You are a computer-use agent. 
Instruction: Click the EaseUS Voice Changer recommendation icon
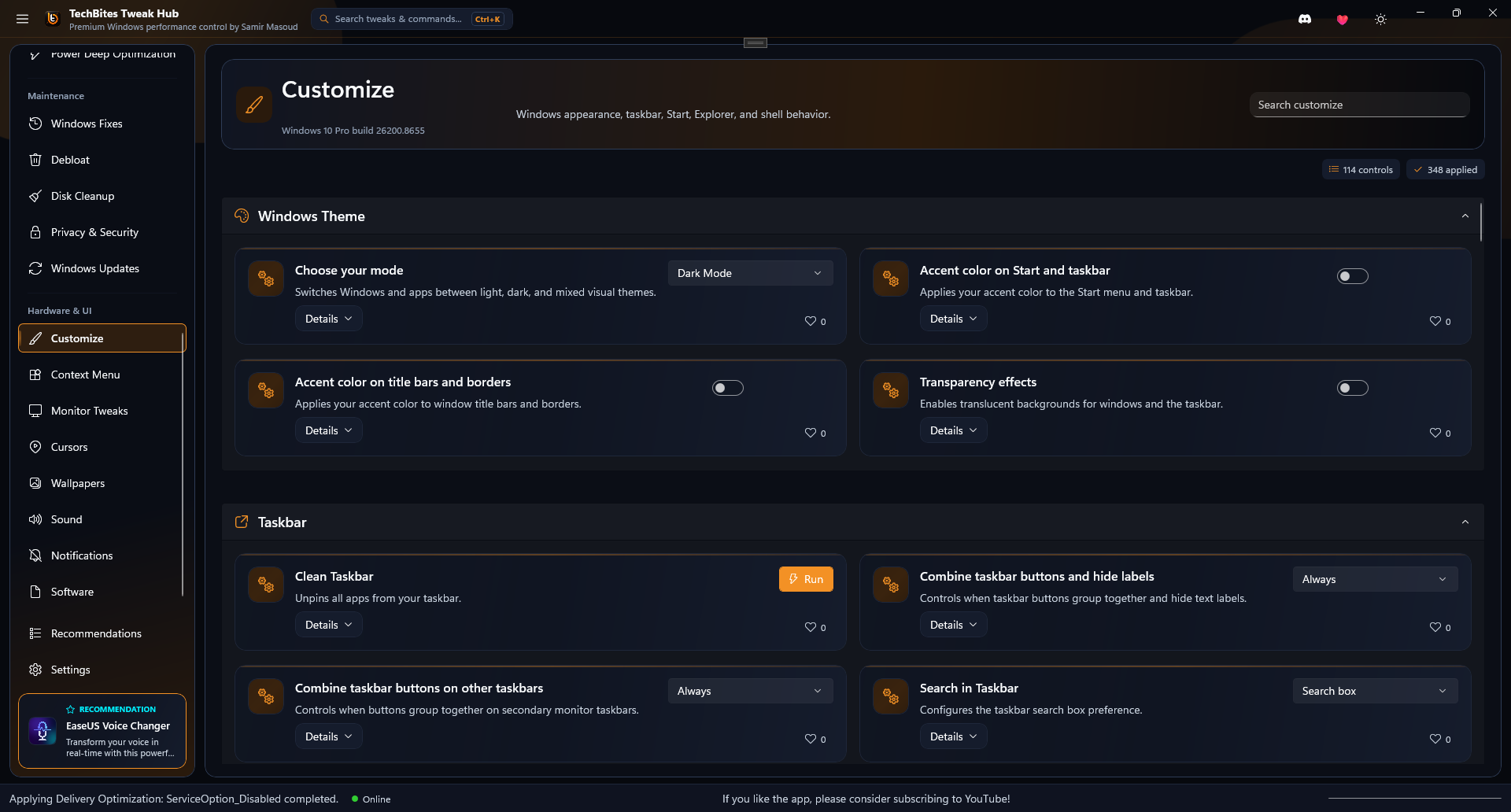[x=42, y=731]
